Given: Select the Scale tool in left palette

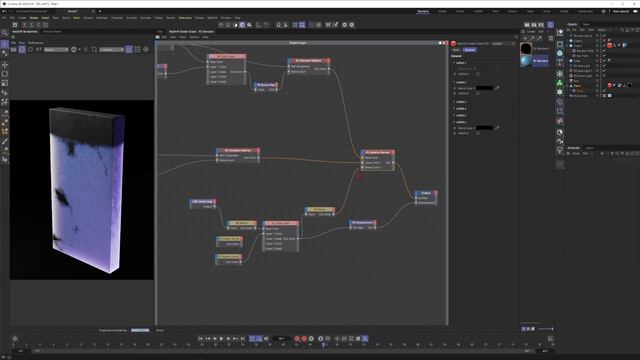Looking at the screenshot, I should 4,83.
